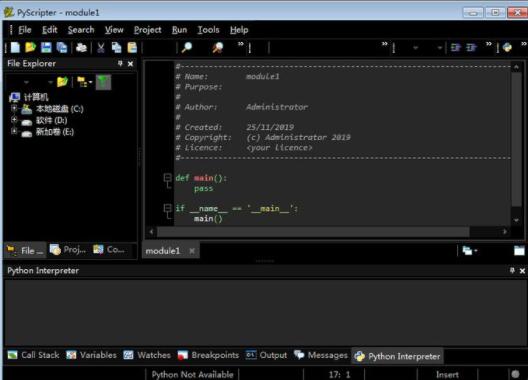Switch to the Variables tab
Image resolution: width=528 pixels, height=380 pixels.
[91, 355]
